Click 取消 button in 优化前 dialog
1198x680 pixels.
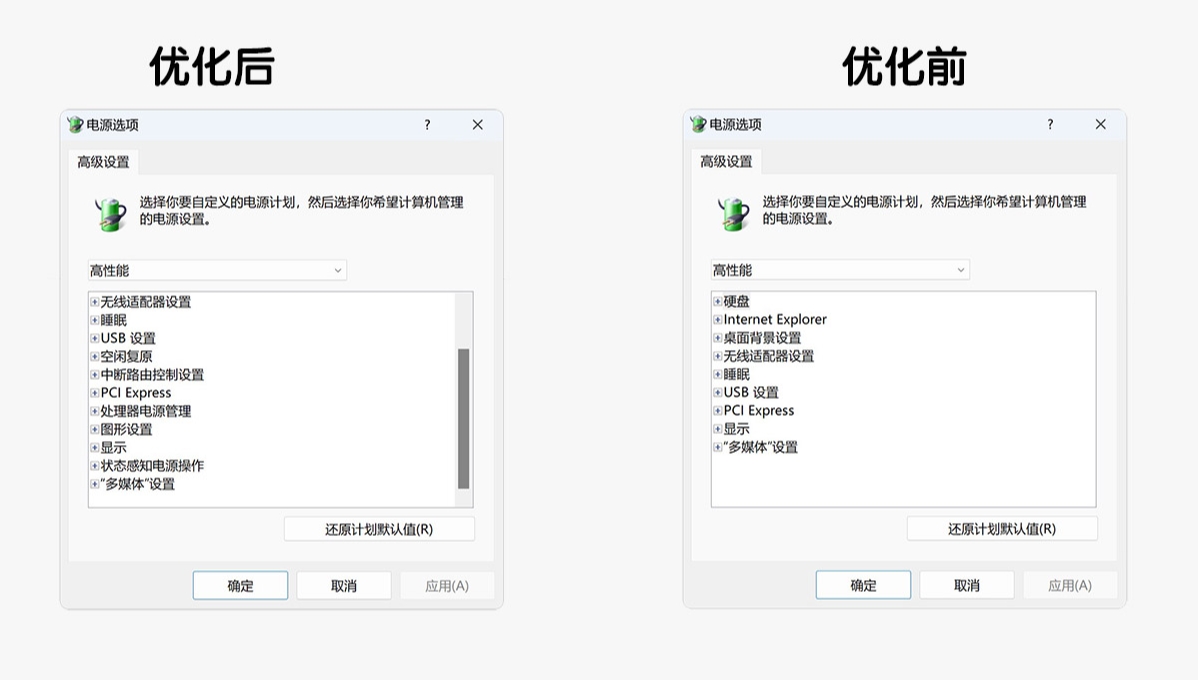[966, 586]
